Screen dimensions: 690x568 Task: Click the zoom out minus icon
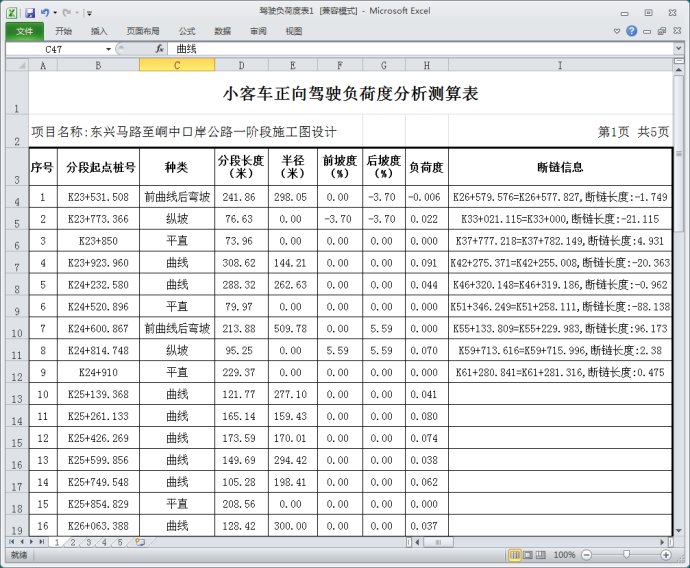click(x=585, y=554)
